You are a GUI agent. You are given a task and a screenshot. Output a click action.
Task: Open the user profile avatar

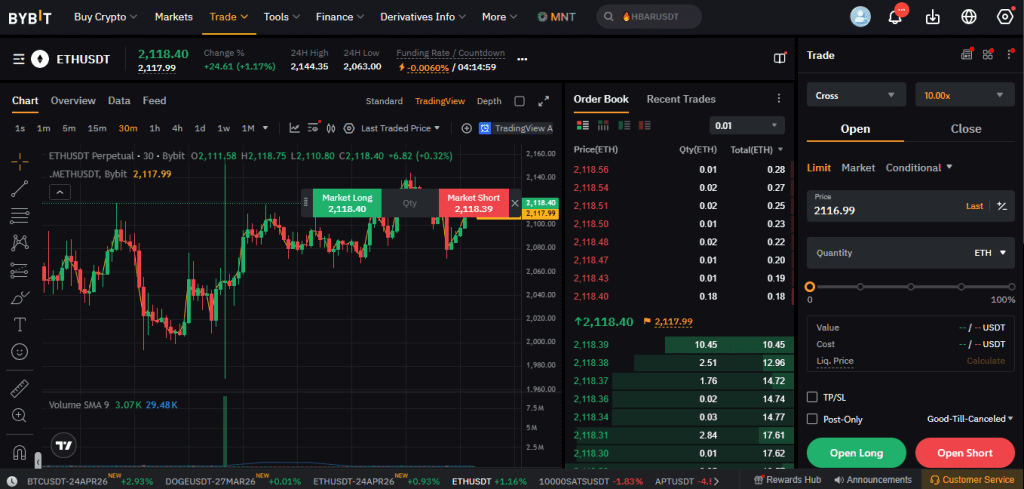[860, 17]
